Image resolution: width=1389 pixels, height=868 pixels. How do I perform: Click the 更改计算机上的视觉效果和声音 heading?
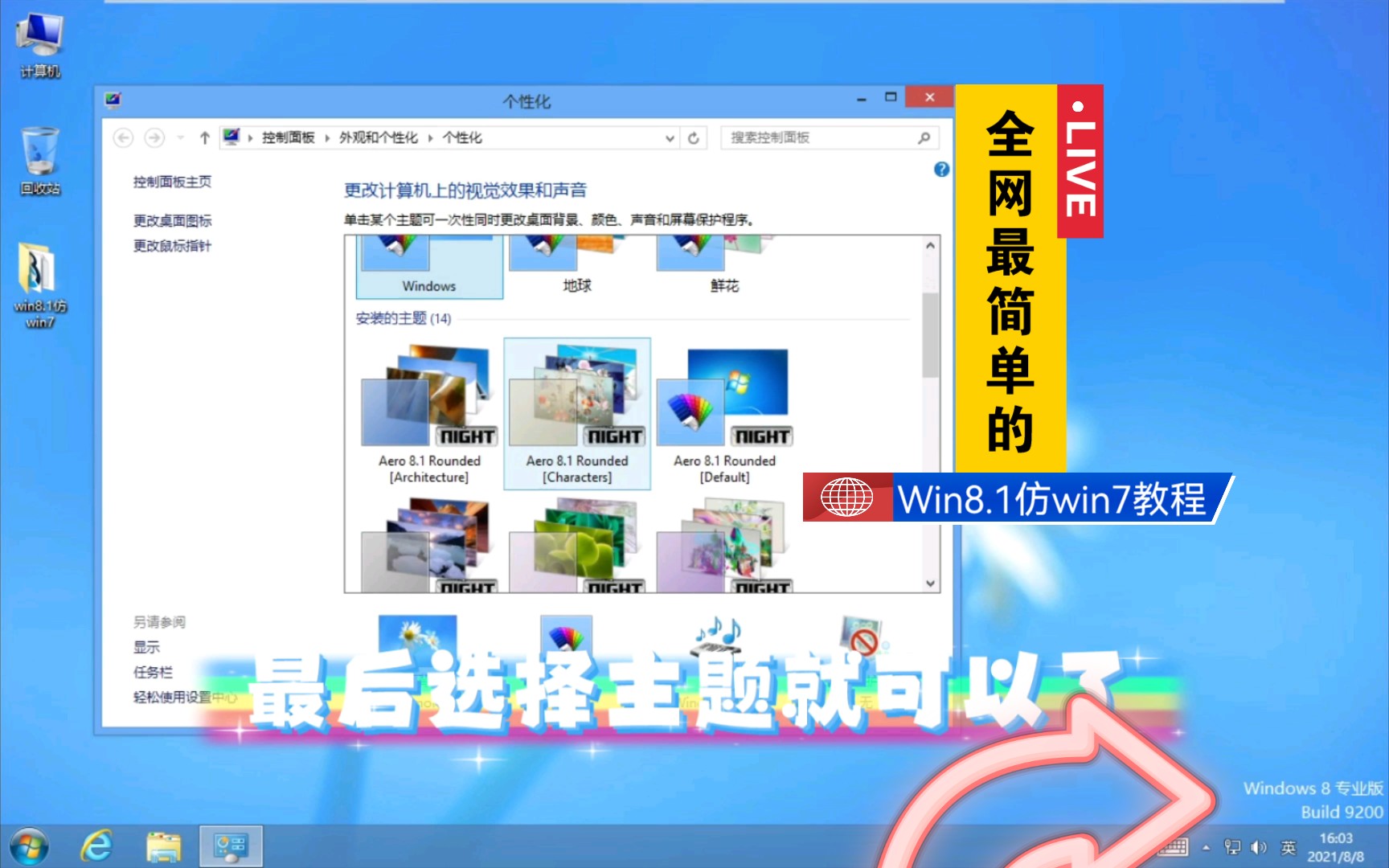coord(465,190)
